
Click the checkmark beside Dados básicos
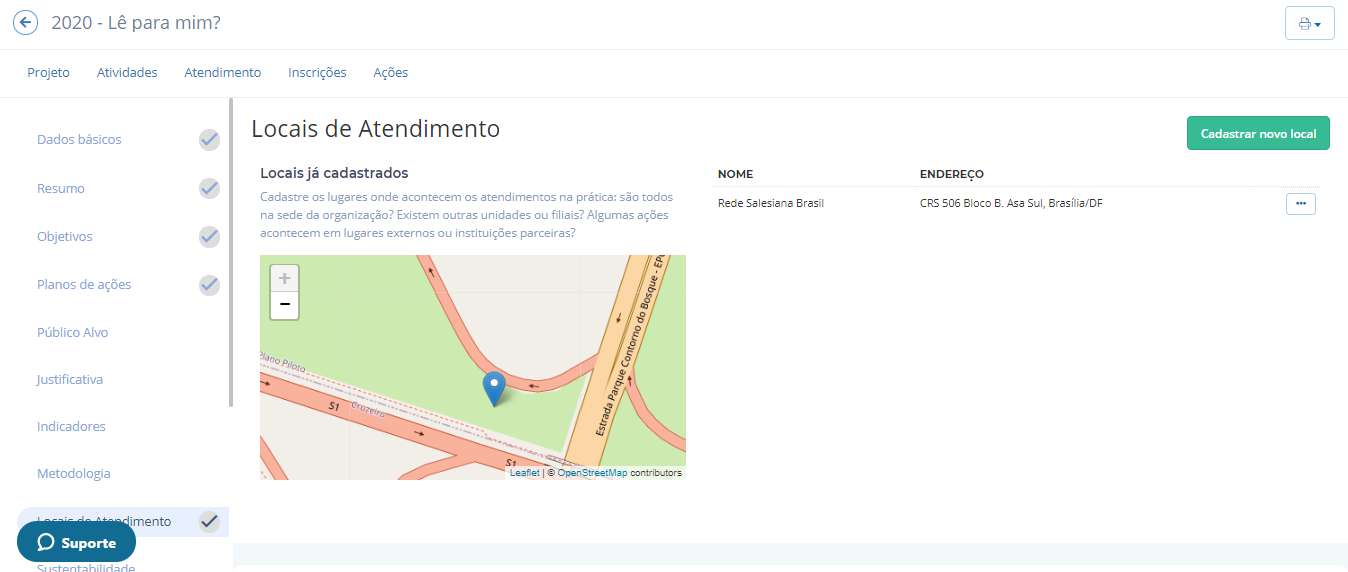click(209, 140)
